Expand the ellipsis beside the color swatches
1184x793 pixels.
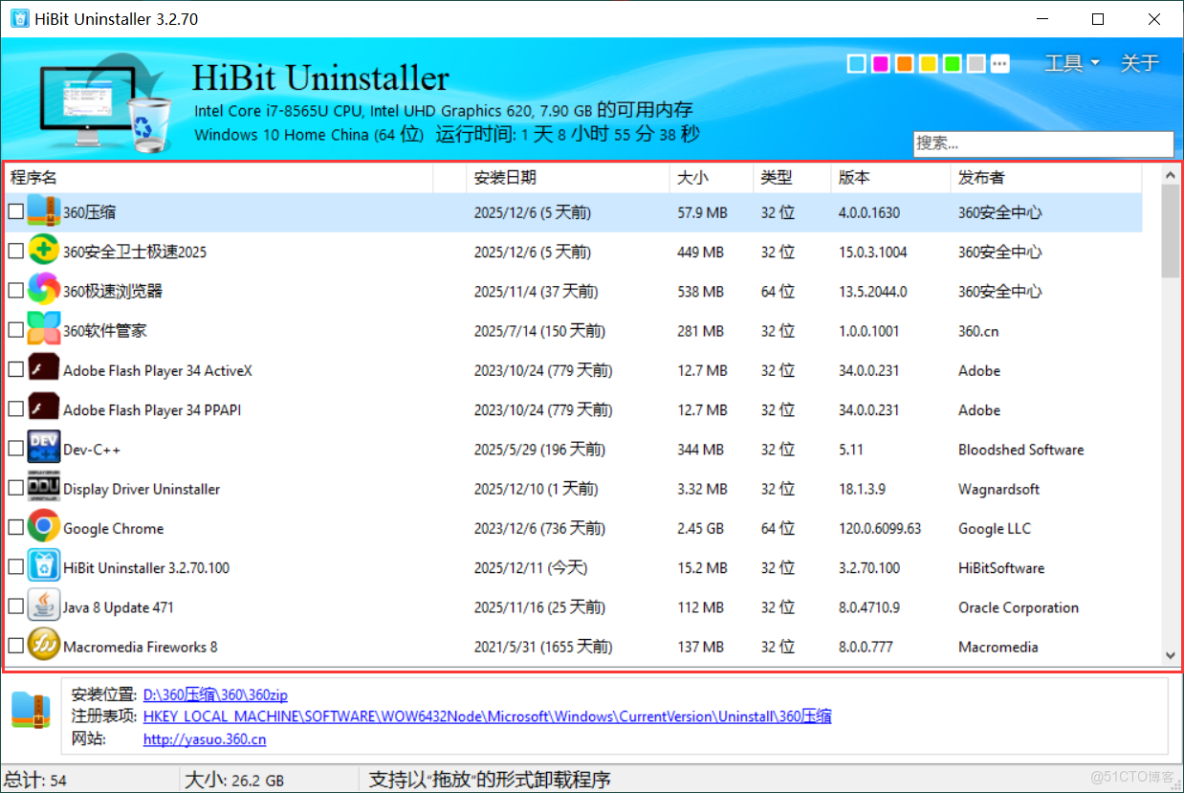[x=1000, y=63]
